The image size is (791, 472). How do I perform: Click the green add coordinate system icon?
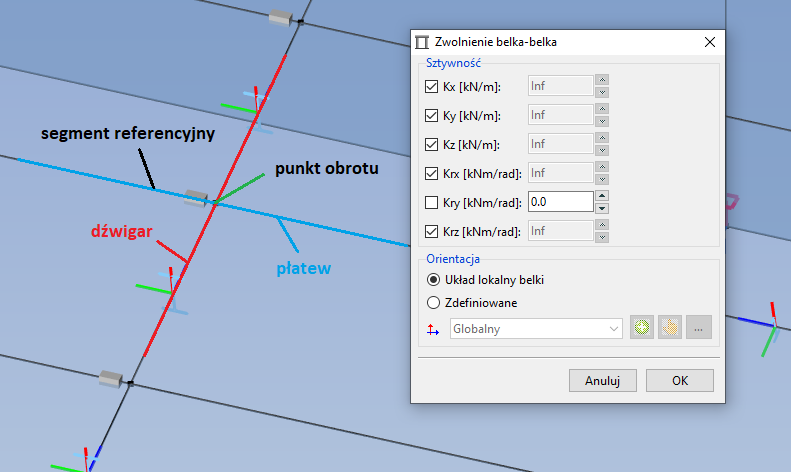[642, 328]
